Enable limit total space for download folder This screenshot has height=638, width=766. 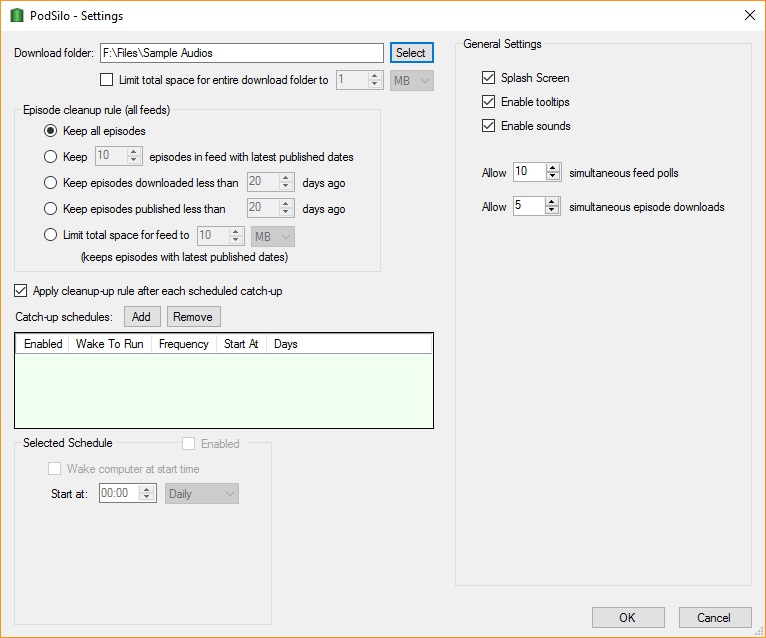[107, 80]
